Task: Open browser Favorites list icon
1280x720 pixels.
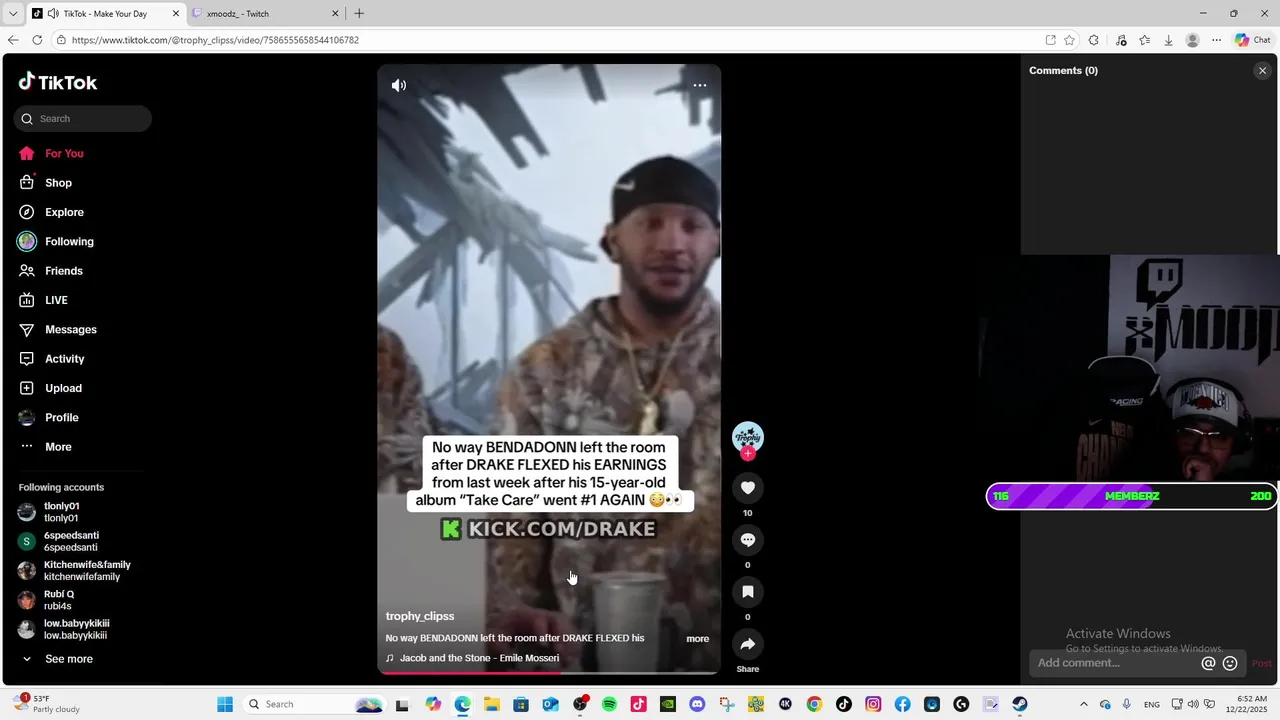Action: (1144, 40)
